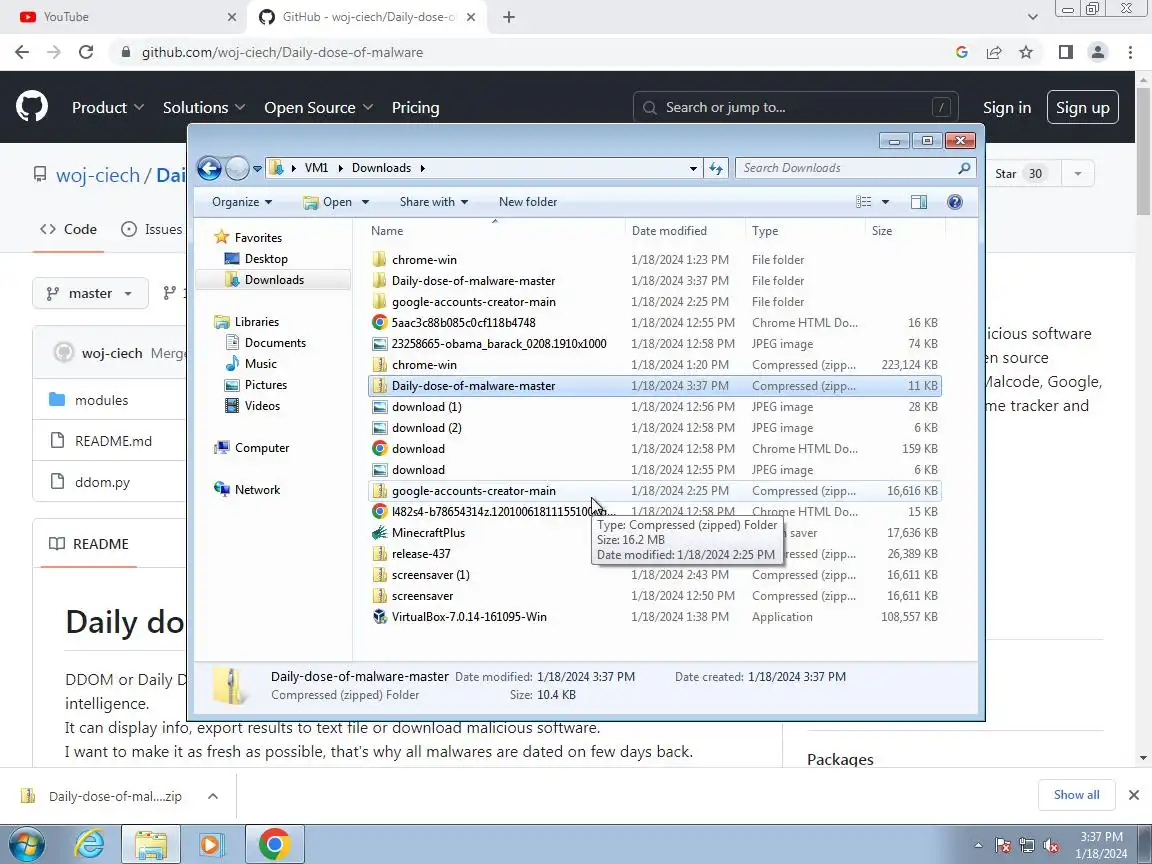
Task: Click the Google icon in address bar
Action: [962, 52]
